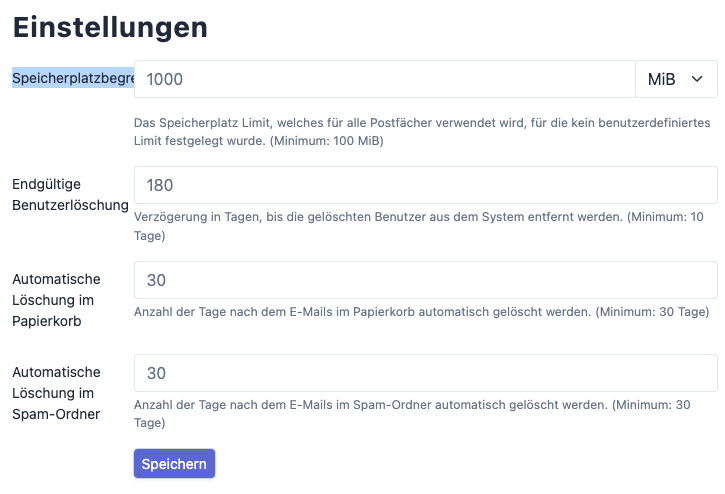Select the Papierkorb auto-deletion days field

tap(425, 280)
